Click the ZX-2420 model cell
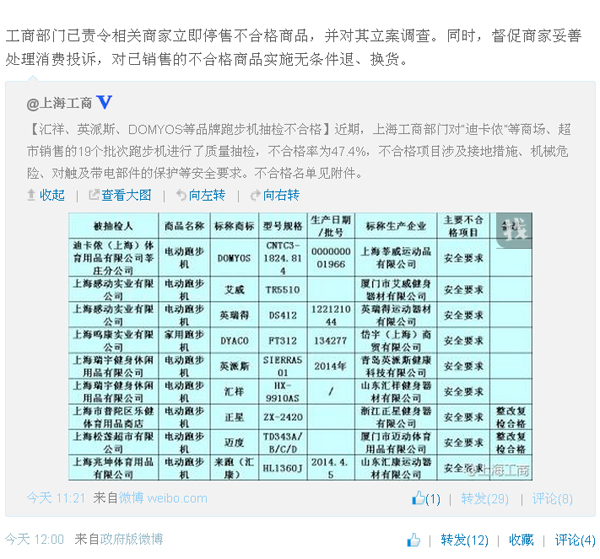The width and height of the screenshot is (600, 559). (x=283, y=417)
